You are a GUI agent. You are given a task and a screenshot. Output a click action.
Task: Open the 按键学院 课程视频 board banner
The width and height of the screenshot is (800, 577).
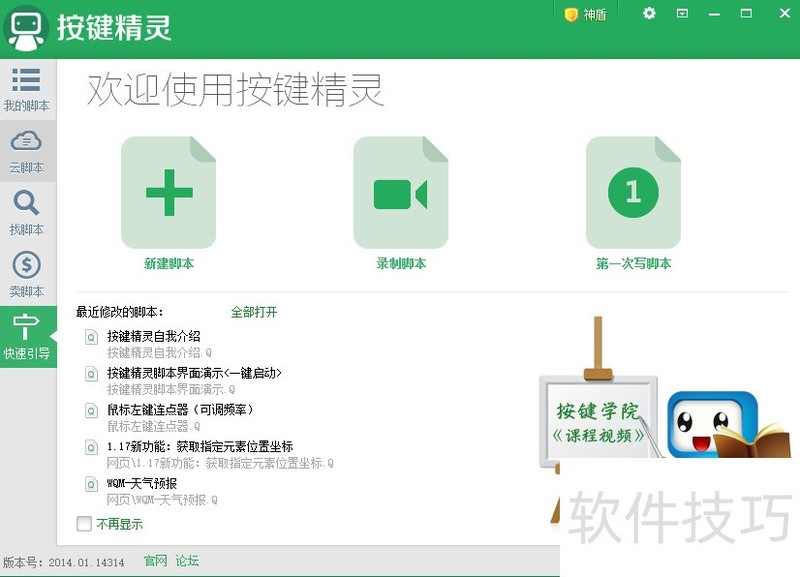tap(598, 421)
